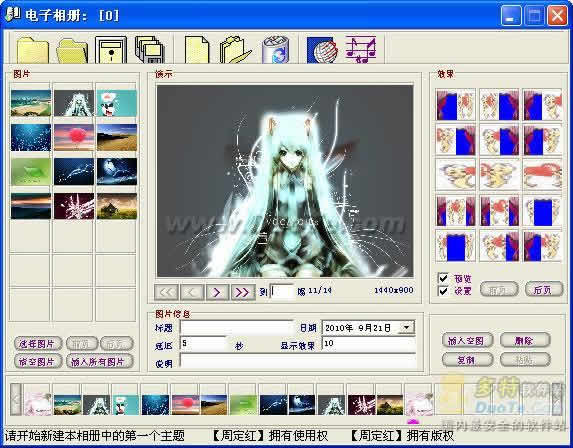Select pink crystal burst thumbnail in picture grid
573x448 pixels.
74,206
